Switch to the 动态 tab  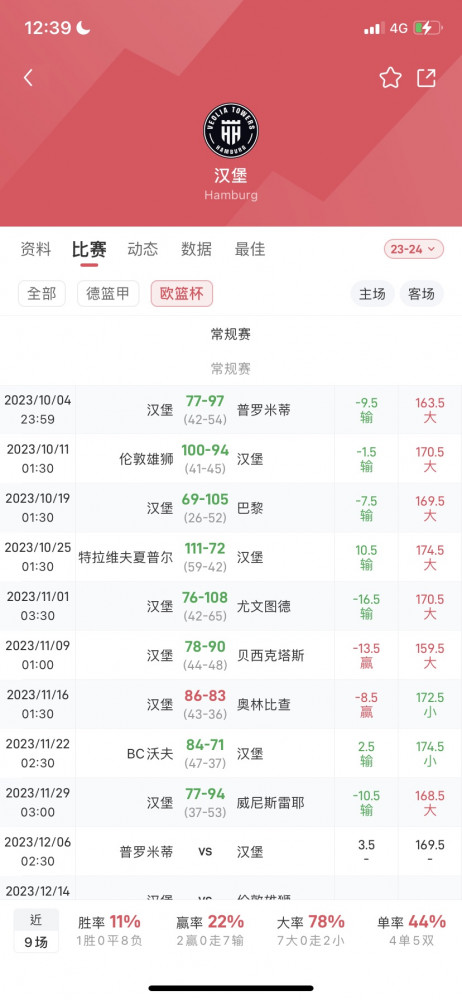click(x=142, y=249)
